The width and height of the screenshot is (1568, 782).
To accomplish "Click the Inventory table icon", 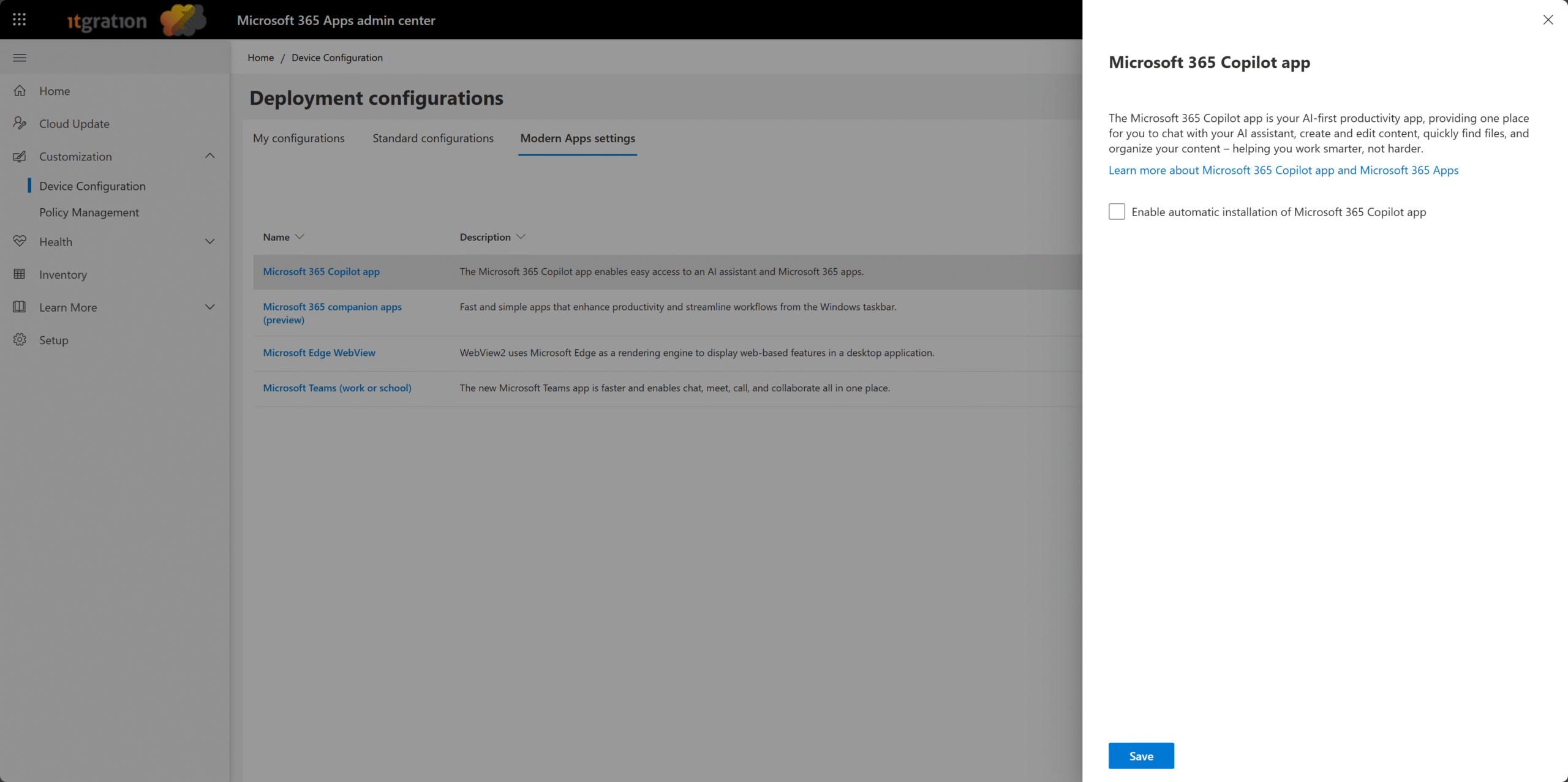I will tap(20, 274).
